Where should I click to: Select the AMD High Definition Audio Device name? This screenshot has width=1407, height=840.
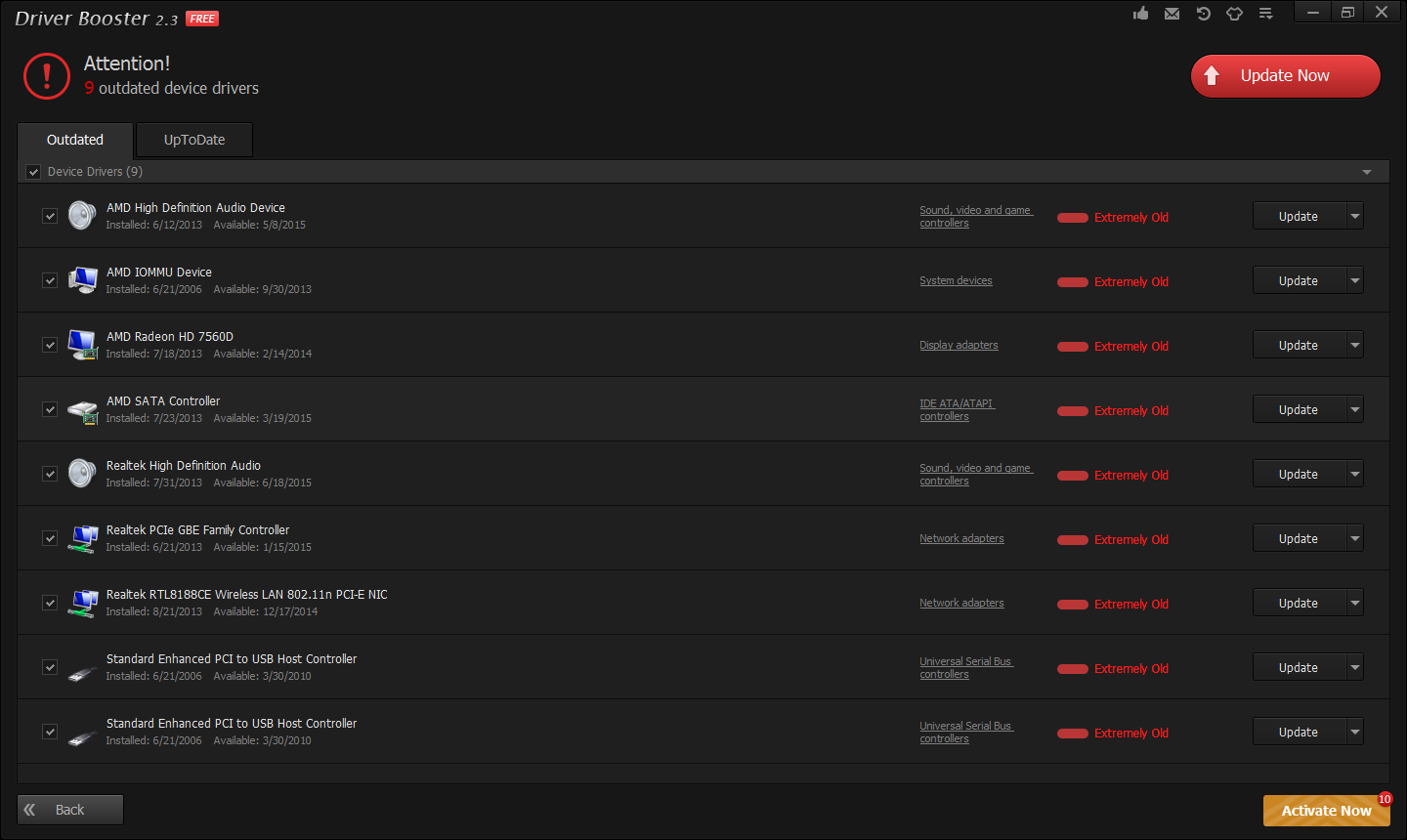195,207
